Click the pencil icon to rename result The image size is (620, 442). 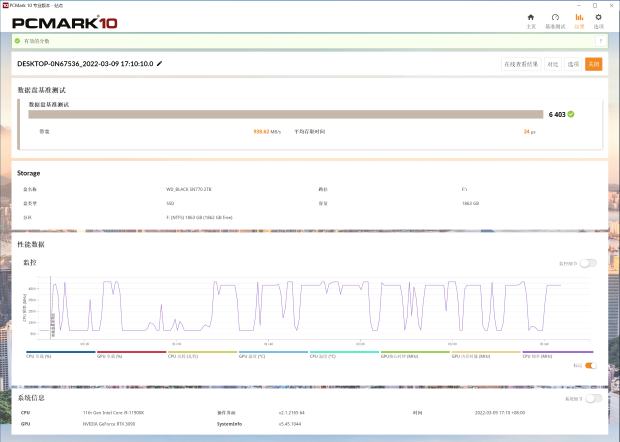click(x=159, y=64)
